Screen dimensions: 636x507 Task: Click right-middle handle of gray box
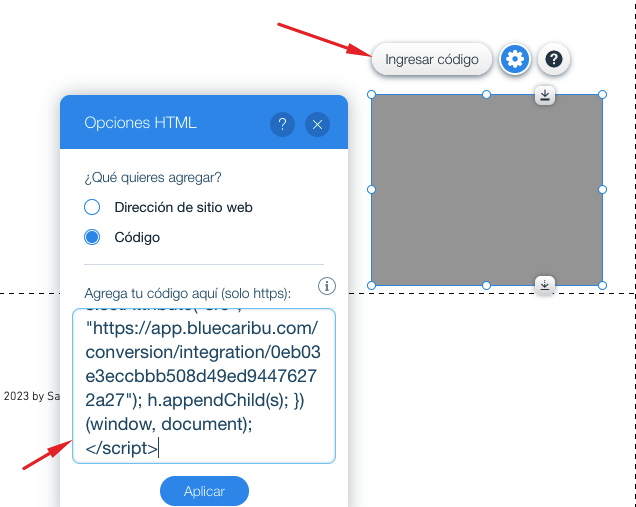click(602, 189)
